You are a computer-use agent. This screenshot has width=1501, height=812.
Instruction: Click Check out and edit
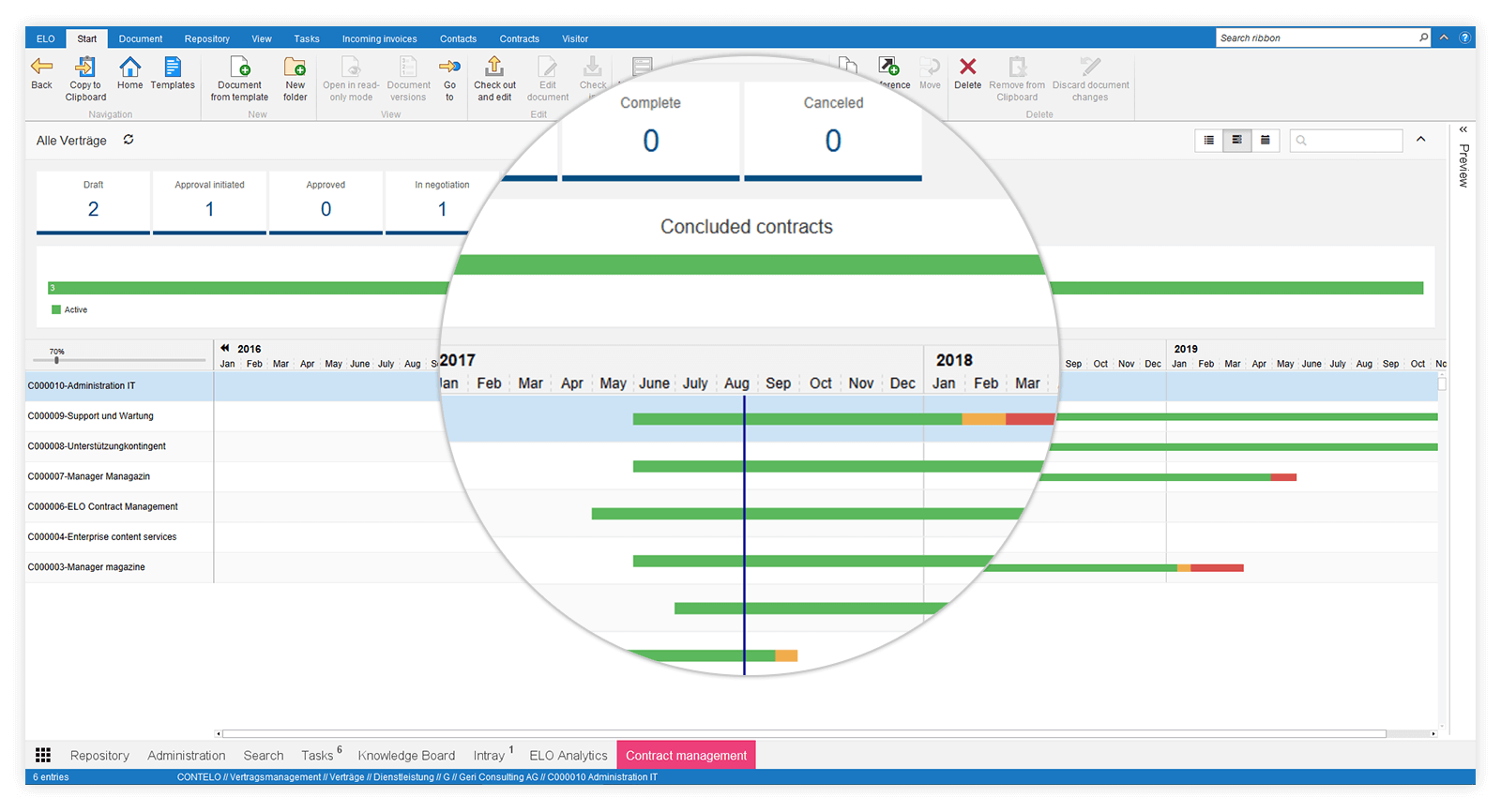tap(494, 67)
